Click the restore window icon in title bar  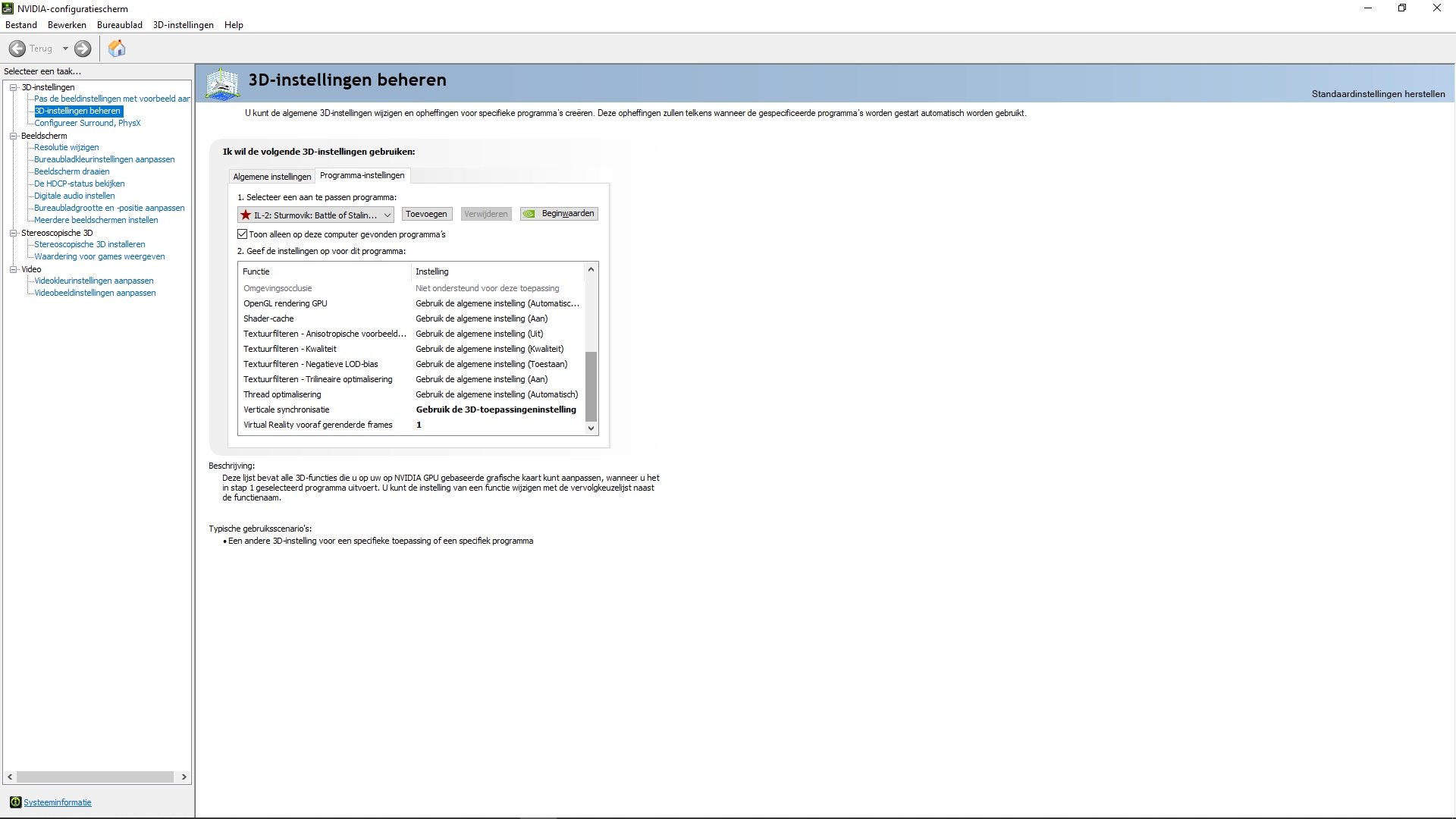tap(1402, 8)
